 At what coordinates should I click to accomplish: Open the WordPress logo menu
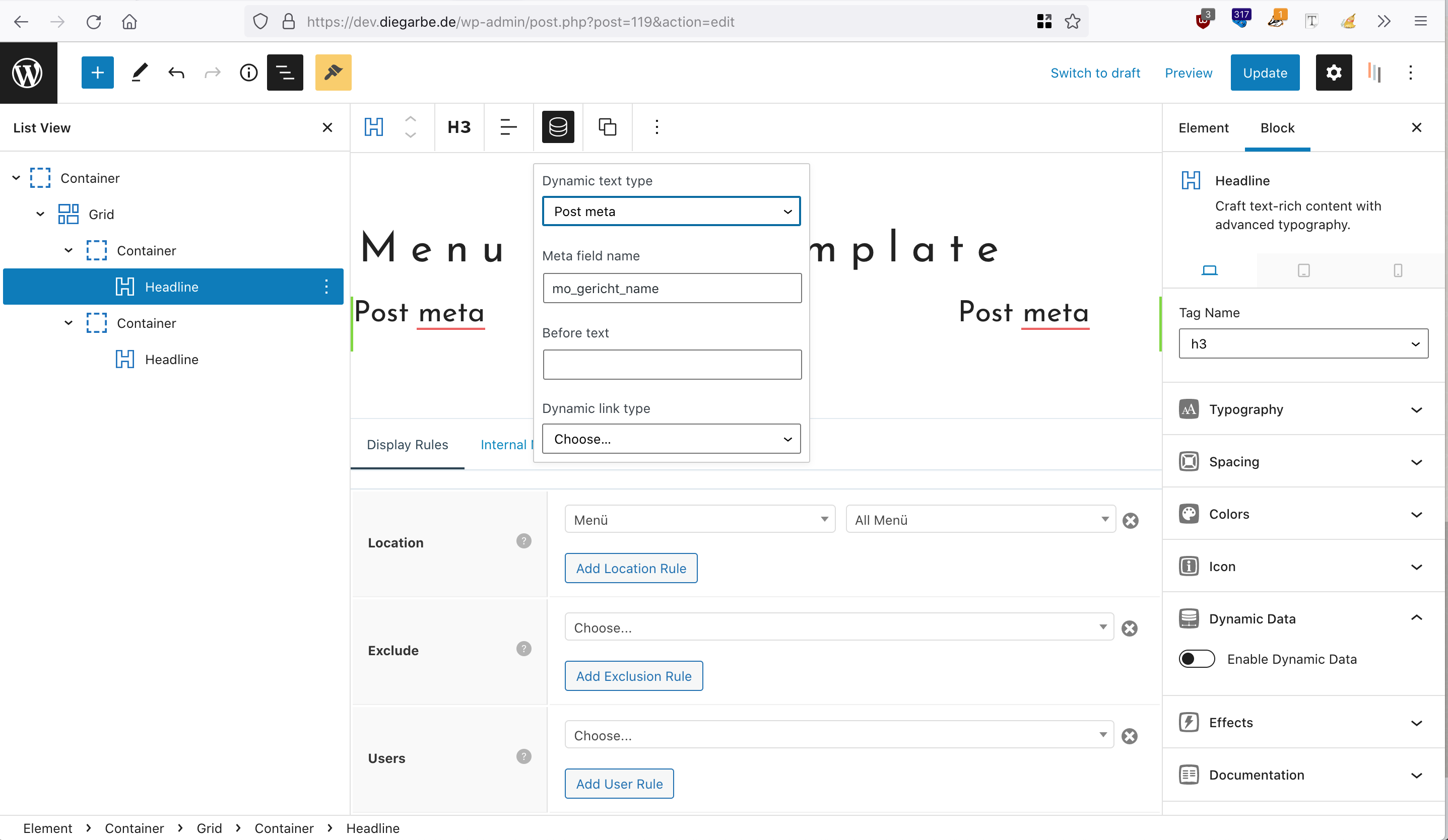click(x=28, y=73)
